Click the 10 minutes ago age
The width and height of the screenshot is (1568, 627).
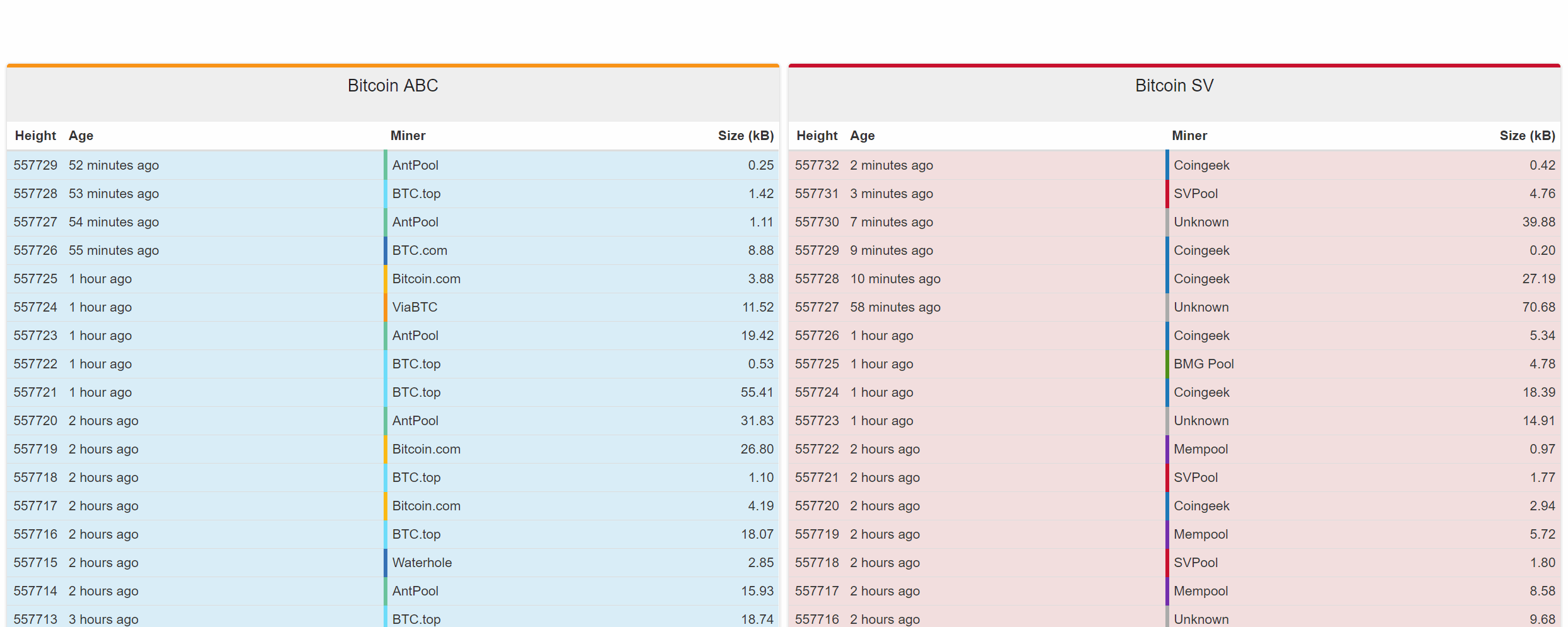(x=895, y=279)
